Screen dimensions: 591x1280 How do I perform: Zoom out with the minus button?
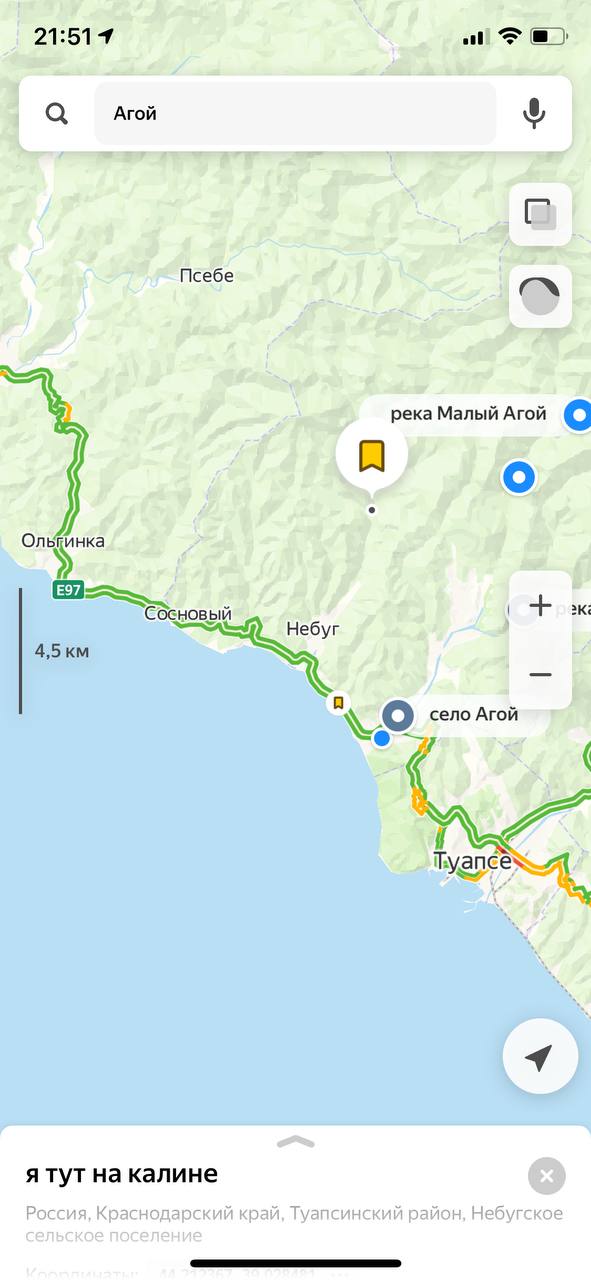(x=541, y=675)
